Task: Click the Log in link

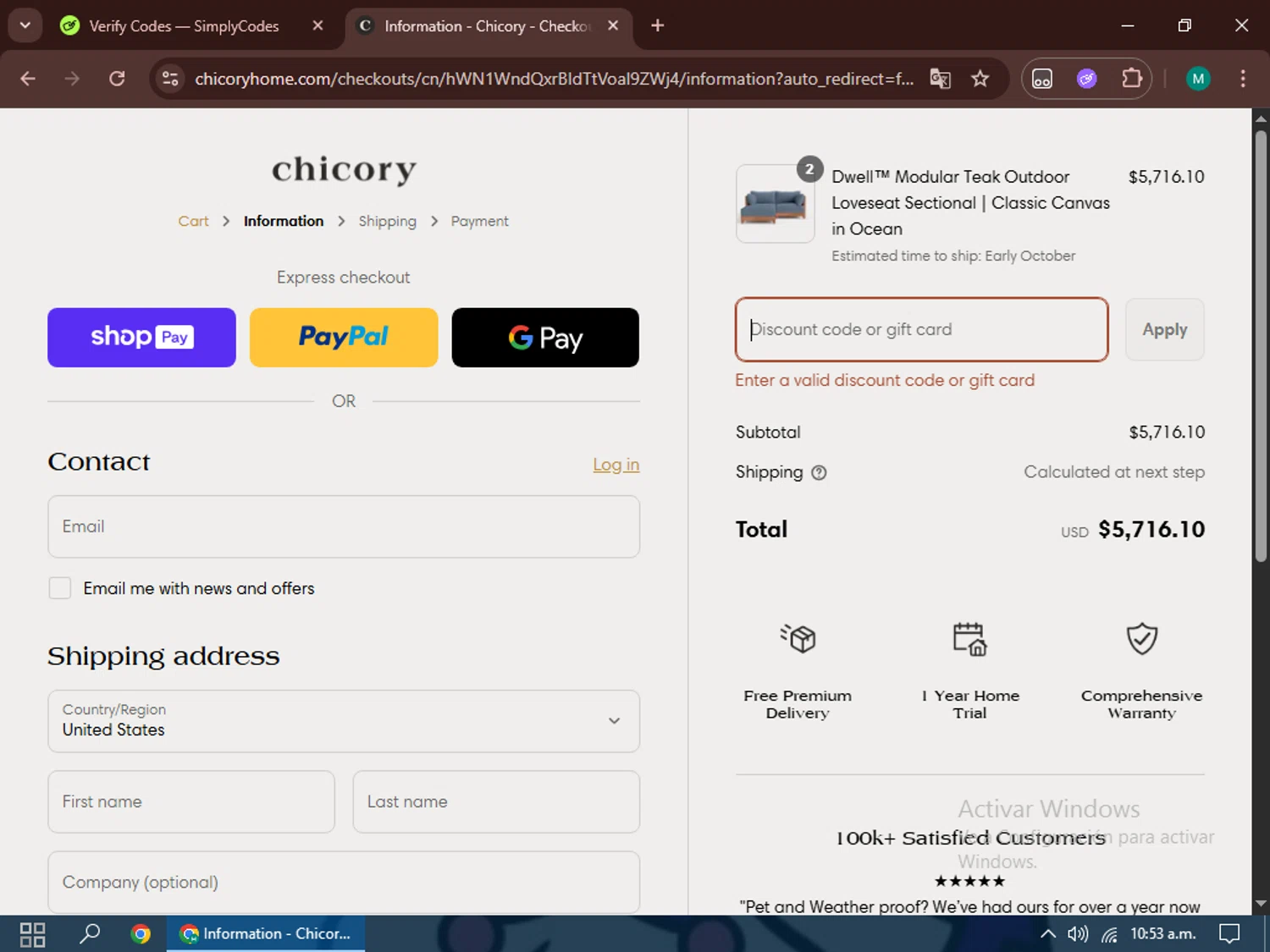Action: tap(616, 465)
